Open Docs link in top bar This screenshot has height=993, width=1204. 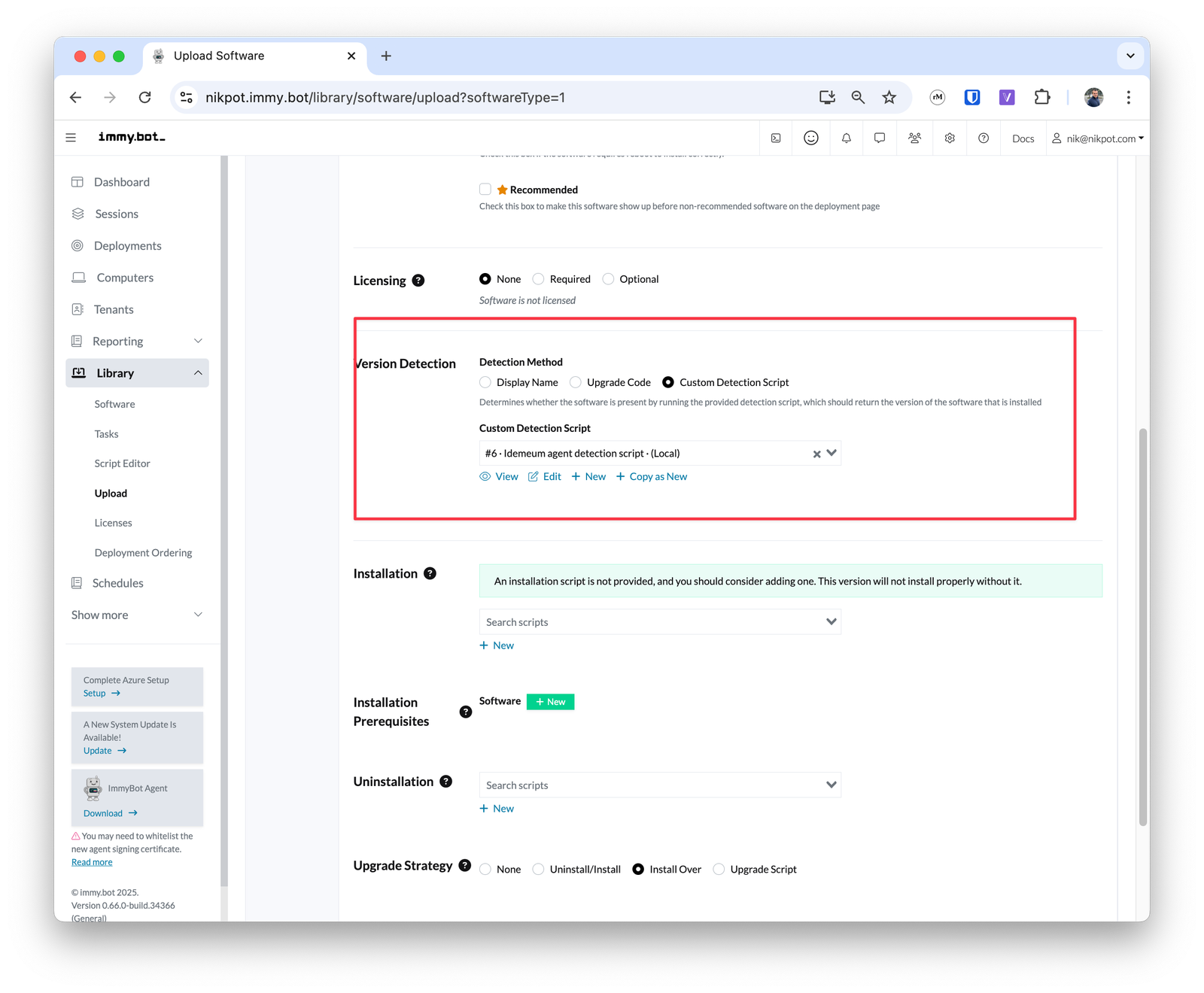1023,138
